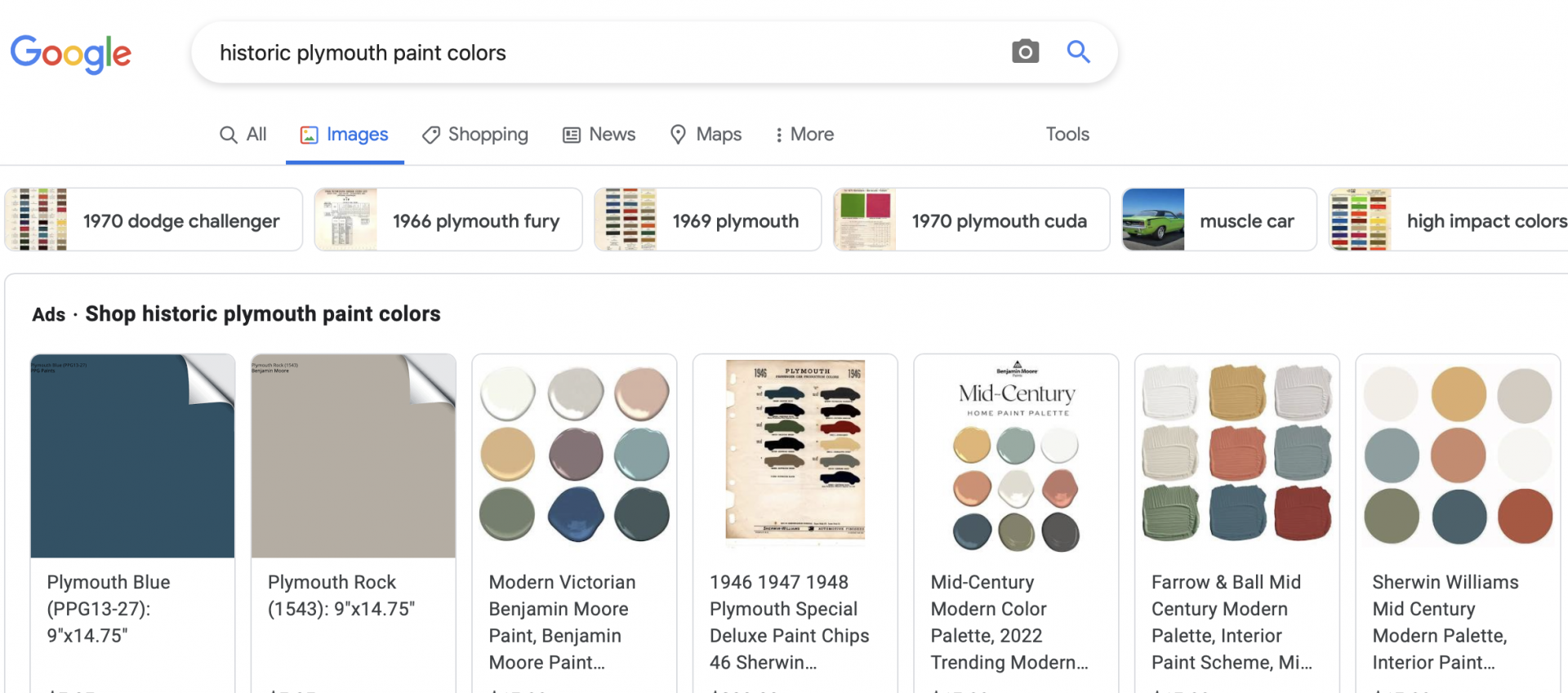
Task: Select the 1970 dodge challenger chip
Action: click(154, 220)
